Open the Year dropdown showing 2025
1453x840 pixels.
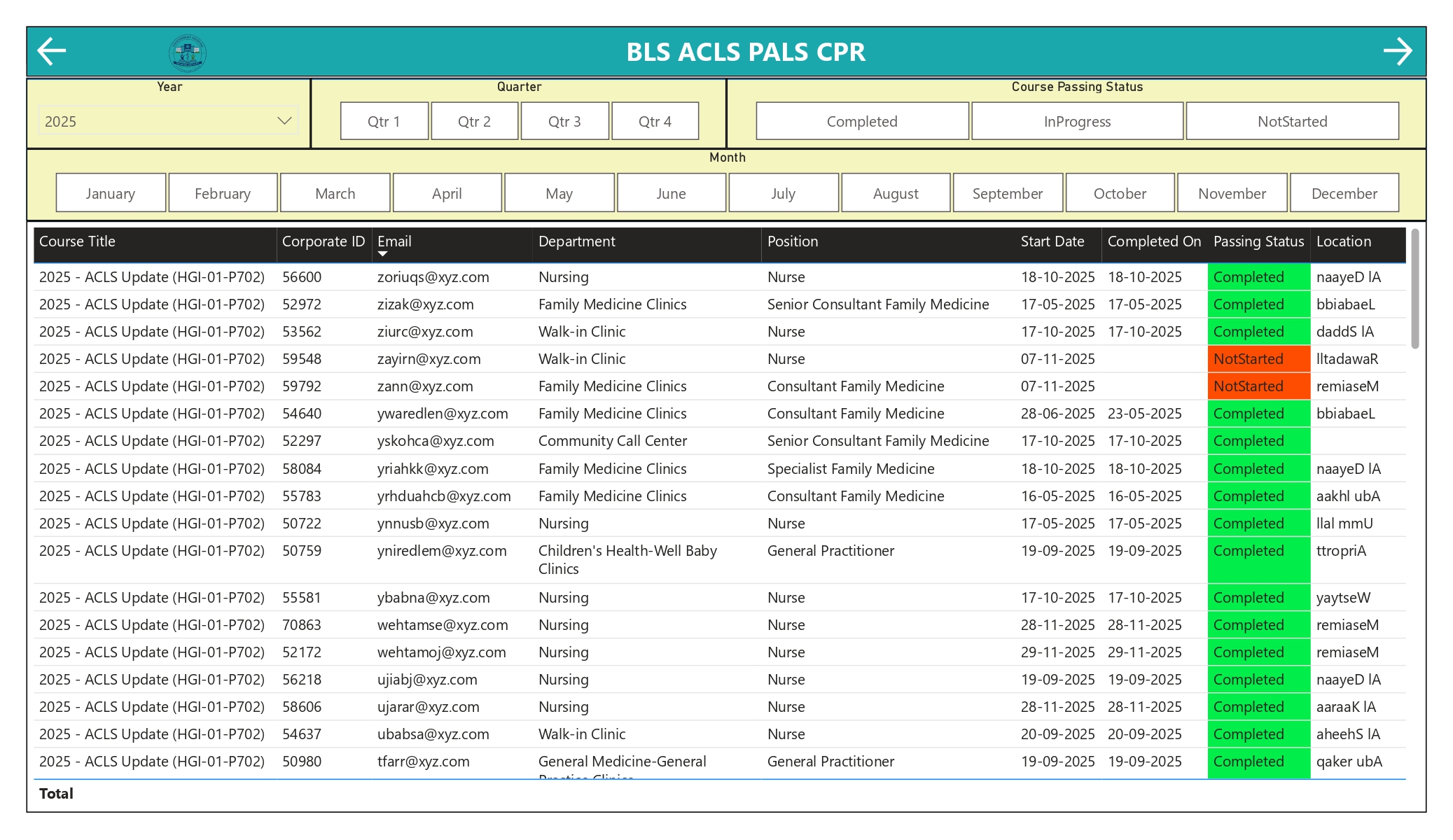click(x=168, y=121)
